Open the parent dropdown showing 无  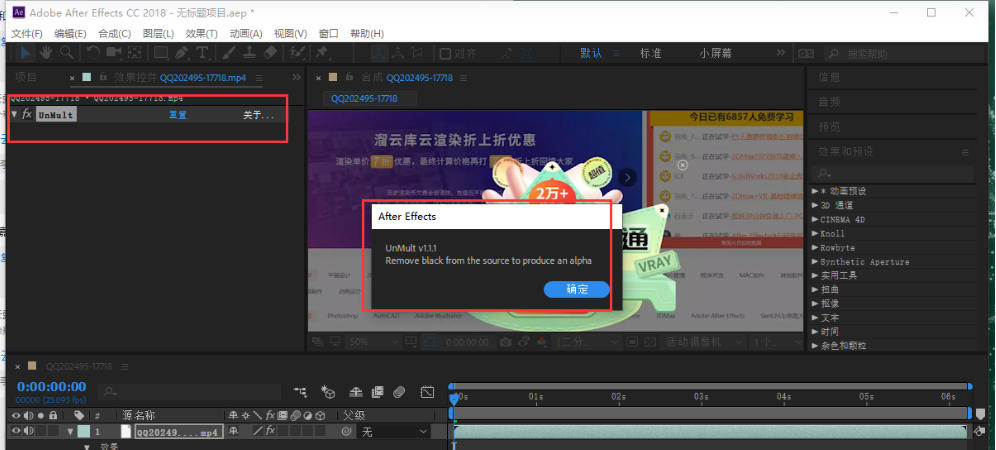(392, 432)
